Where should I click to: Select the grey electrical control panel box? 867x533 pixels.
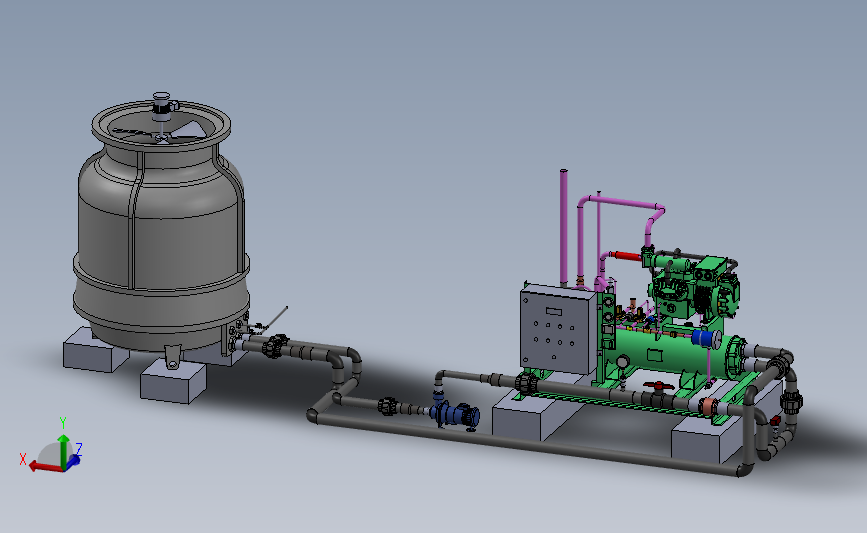click(559, 328)
